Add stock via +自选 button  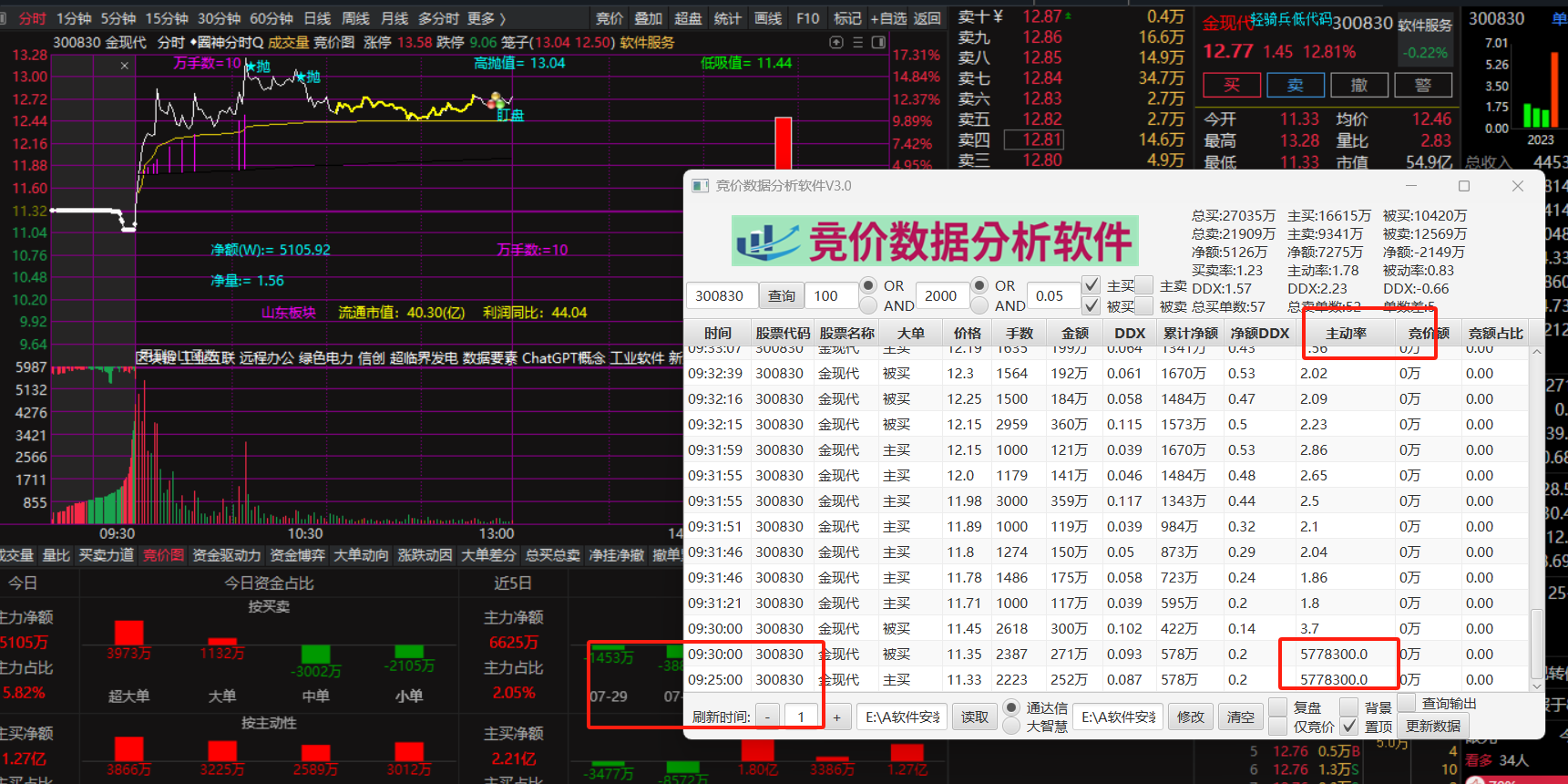(x=888, y=18)
